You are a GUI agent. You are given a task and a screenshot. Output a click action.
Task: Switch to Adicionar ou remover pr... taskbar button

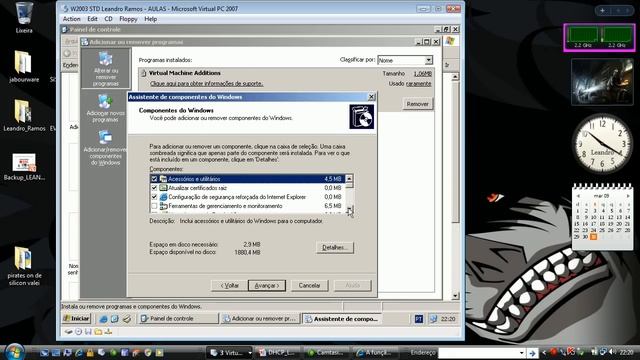pos(260,319)
